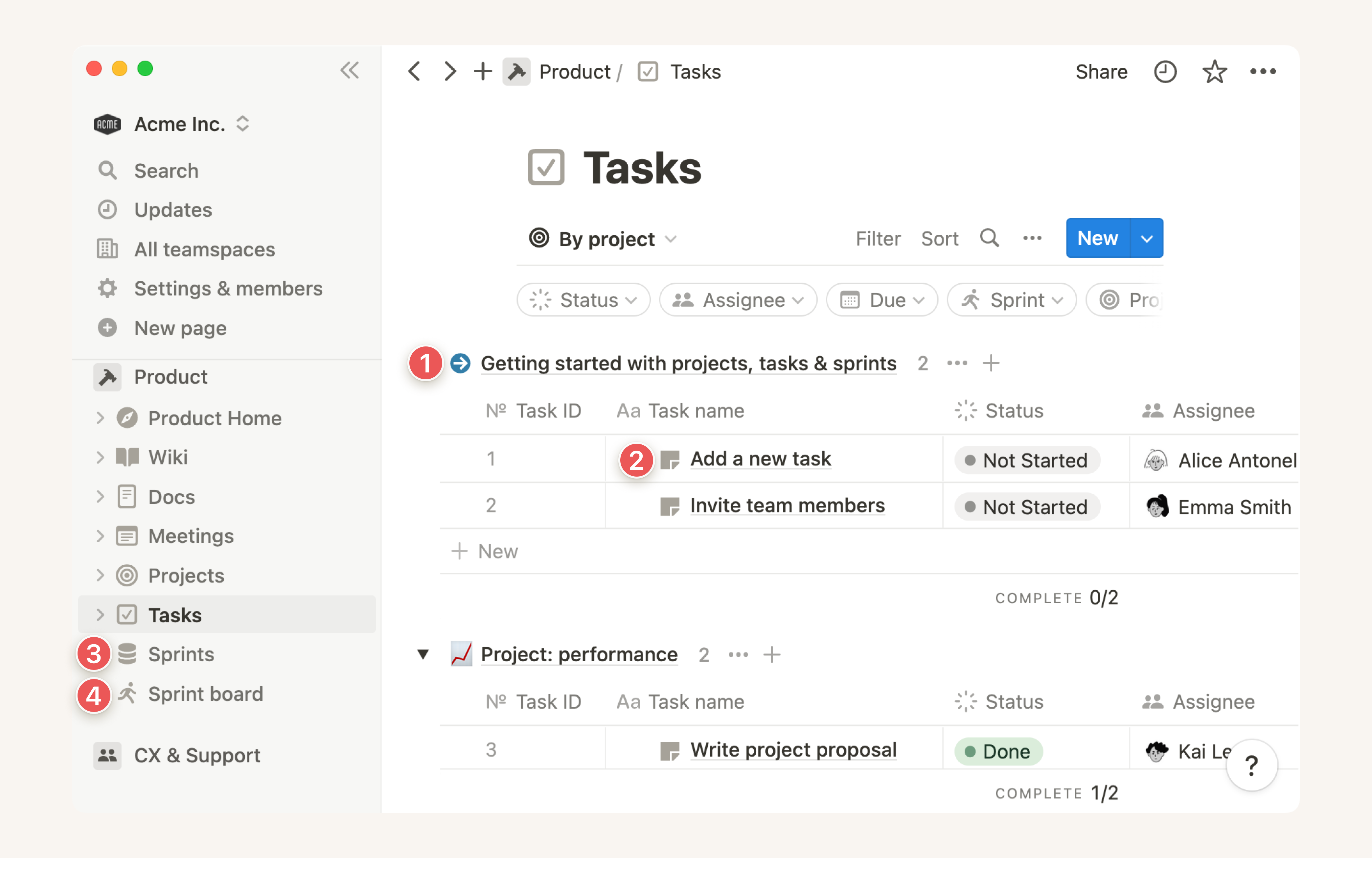The height and width of the screenshot is (873, 1372).
Task: Click the Share button
Action: (1101, 72)
